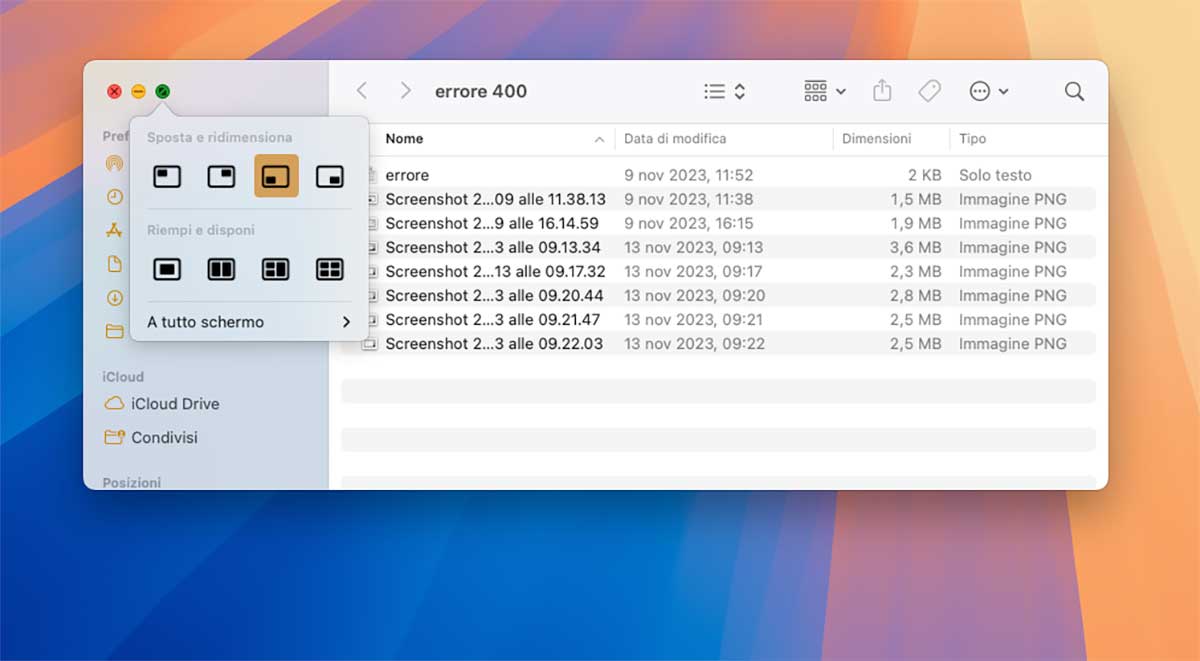Sort by Data di modifica column

[x=675, y=139]
